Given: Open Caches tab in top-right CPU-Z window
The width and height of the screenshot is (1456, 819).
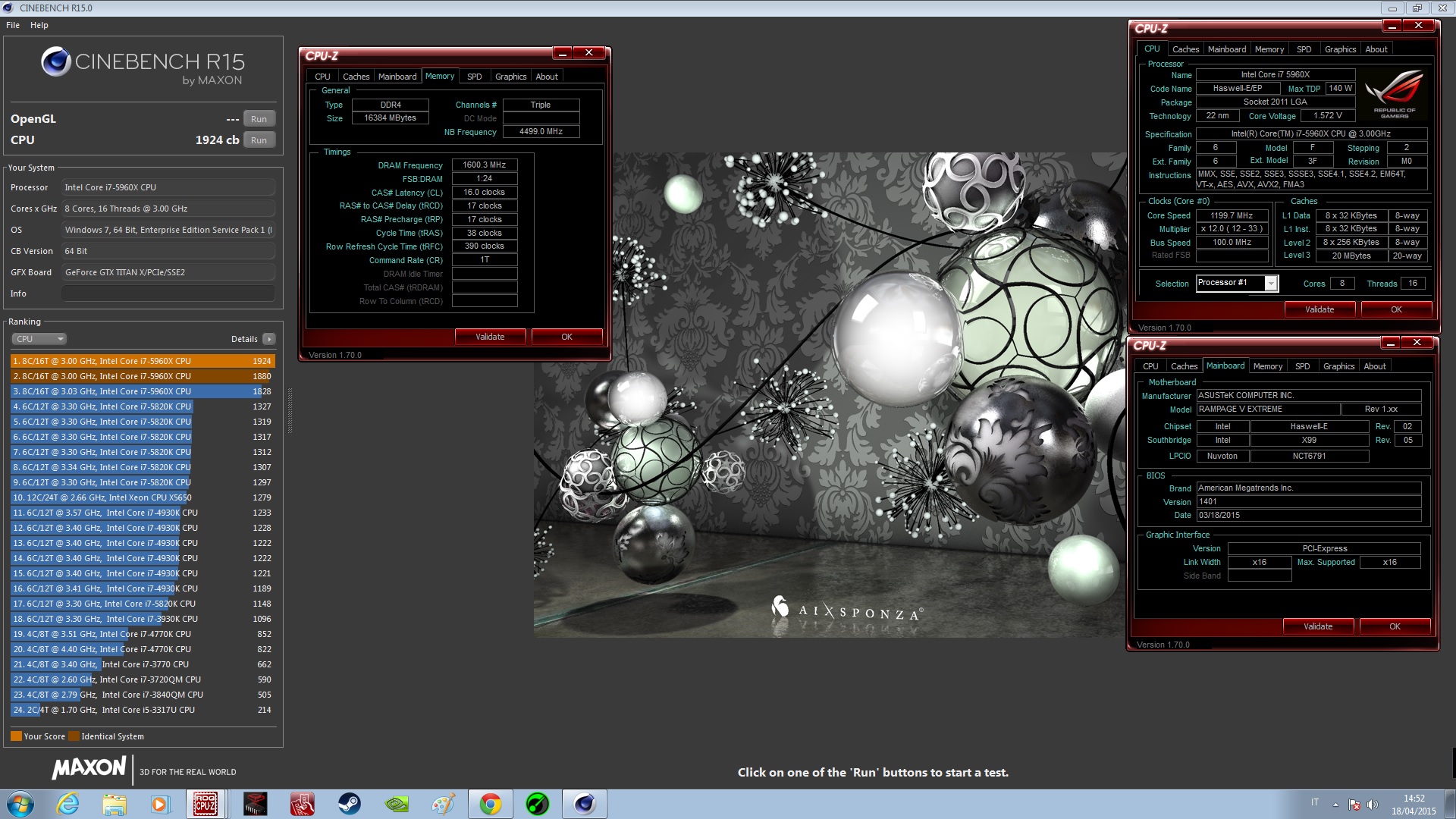Looking at the screenshot, I should [1185, 49].
